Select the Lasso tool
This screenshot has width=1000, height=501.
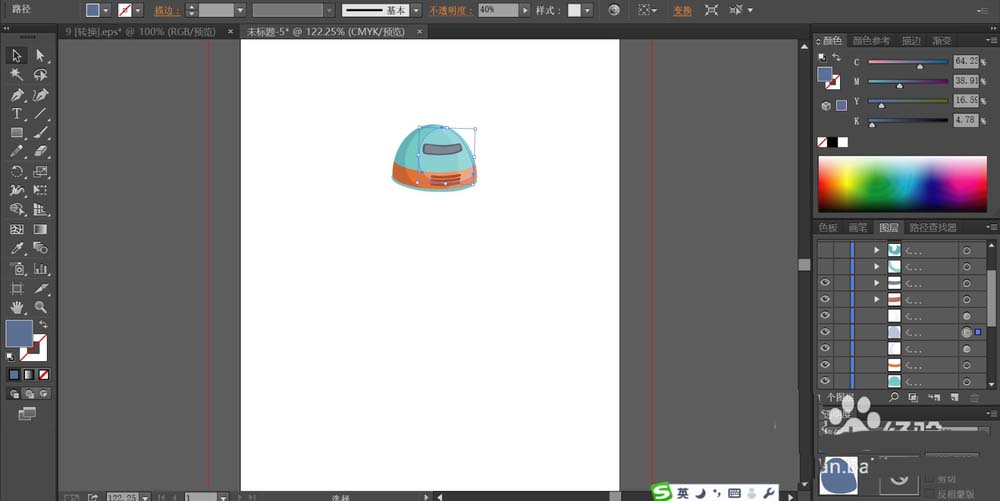40,75
